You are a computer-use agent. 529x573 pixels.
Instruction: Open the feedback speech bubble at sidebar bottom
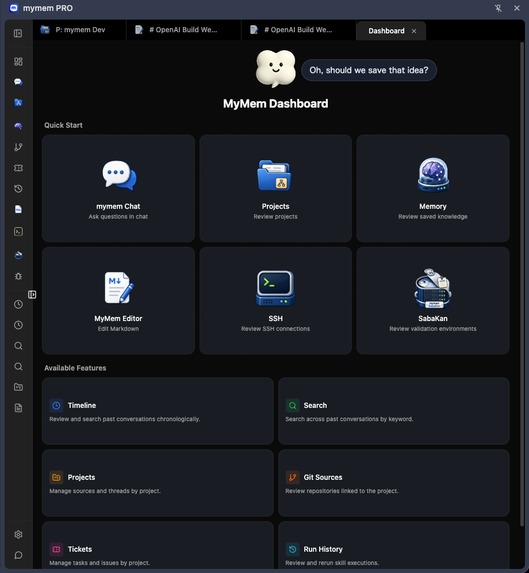[x=18, y=555]
